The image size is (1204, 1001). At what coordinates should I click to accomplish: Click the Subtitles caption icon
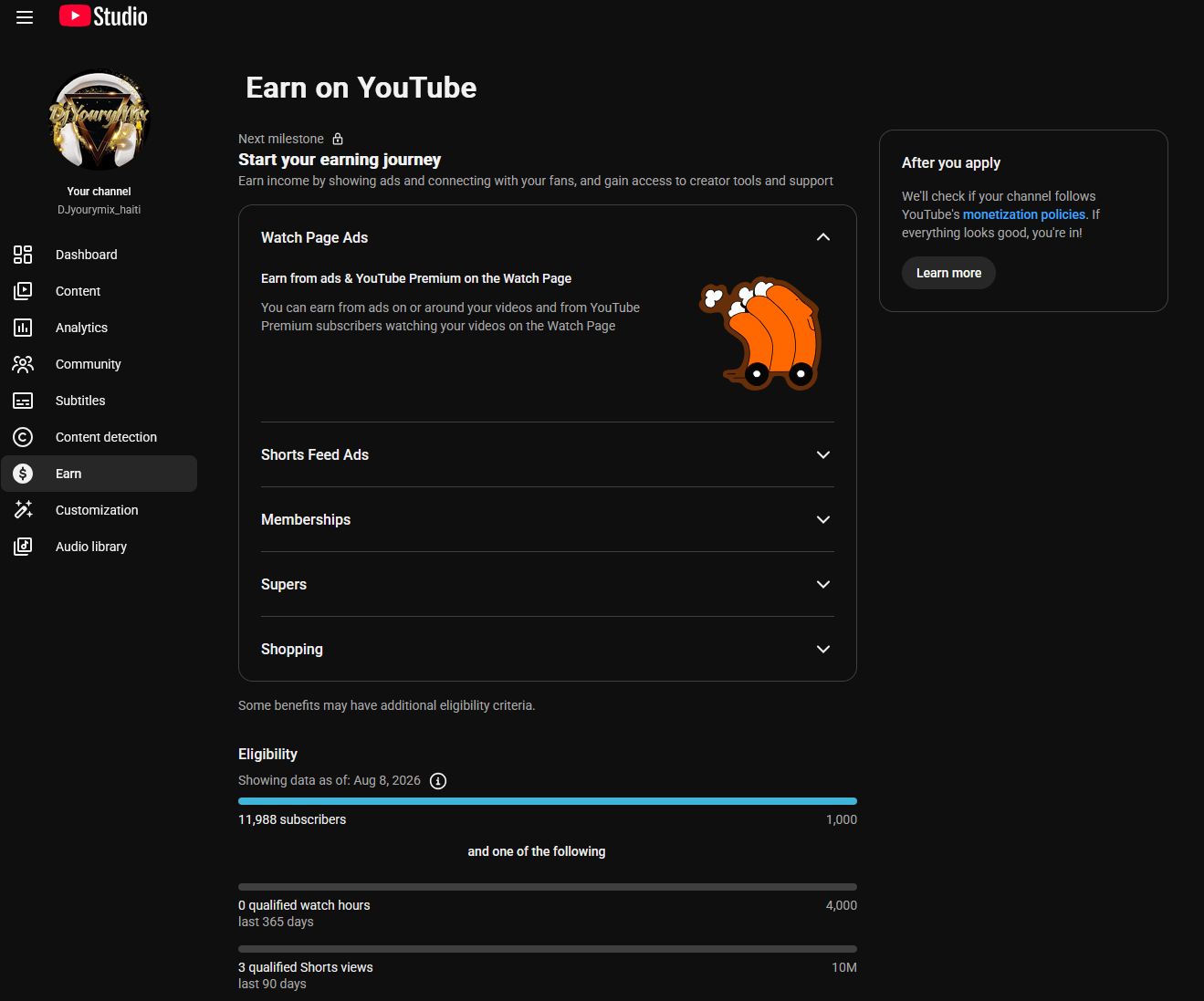(23, 401)
